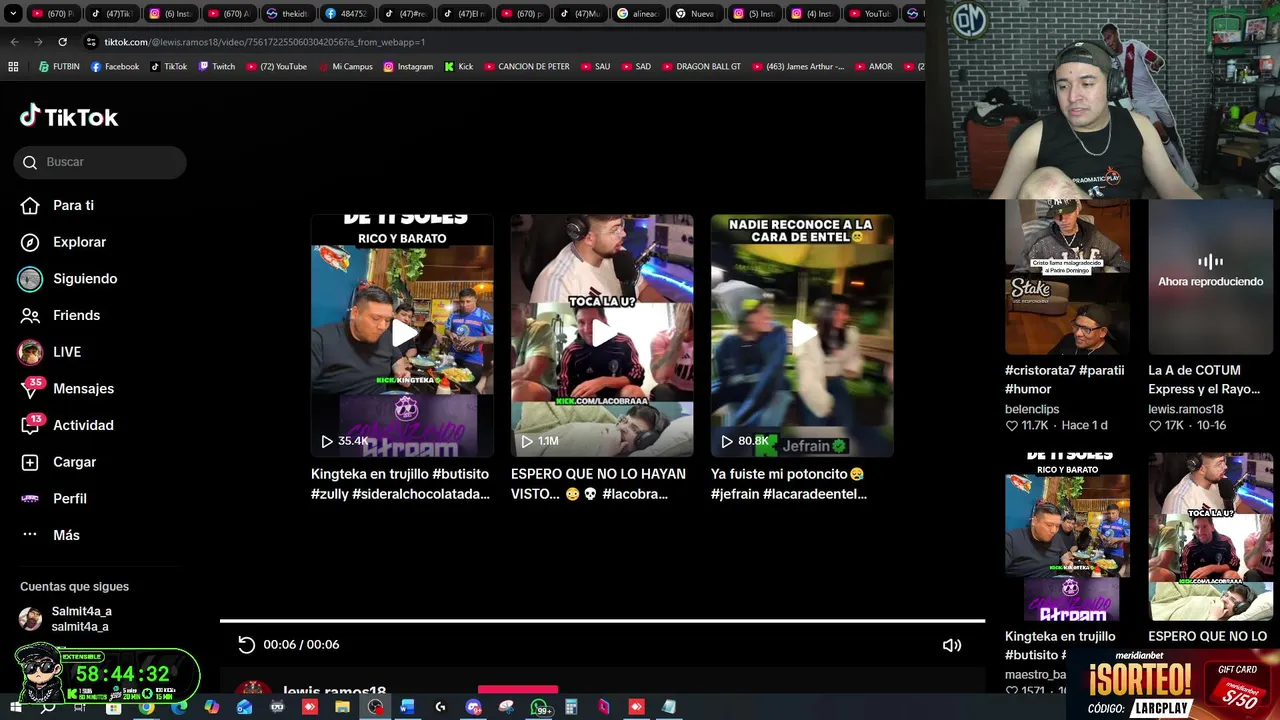Open the Twitch bookmark
Image resolution: width=1280 pixels, height=720 pixels.
click(217, 67)
